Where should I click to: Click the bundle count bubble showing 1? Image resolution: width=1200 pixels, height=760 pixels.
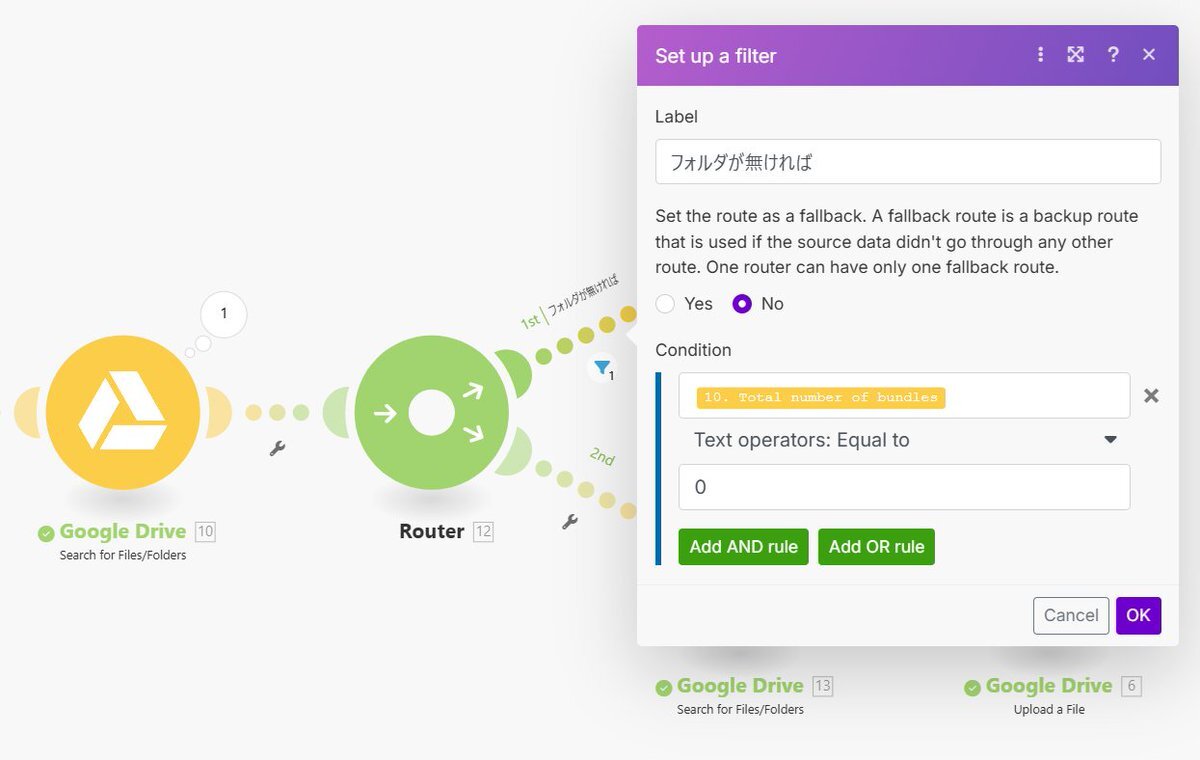[x=224, y=314]
